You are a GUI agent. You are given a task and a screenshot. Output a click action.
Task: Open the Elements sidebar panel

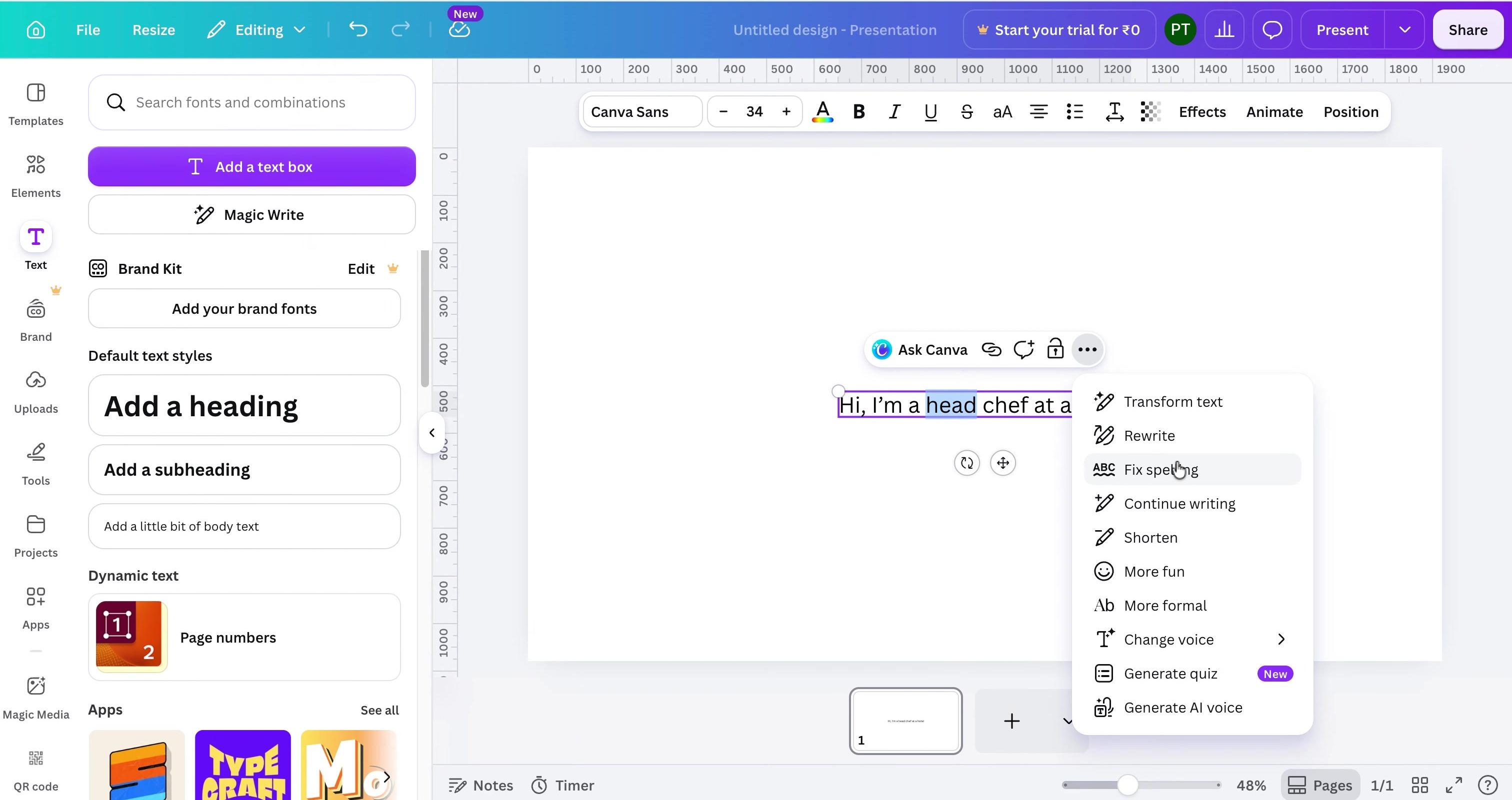pos(36,175)
